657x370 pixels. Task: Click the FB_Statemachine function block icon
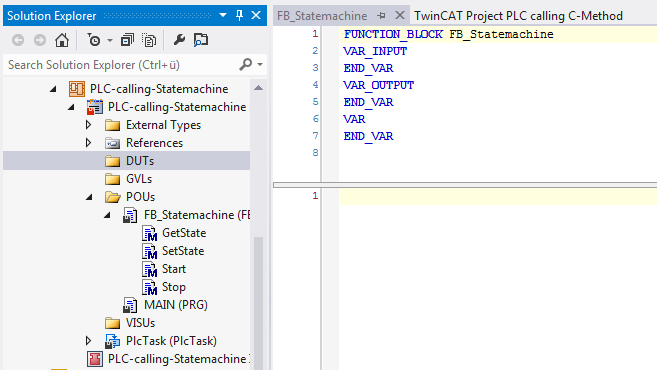130,215
